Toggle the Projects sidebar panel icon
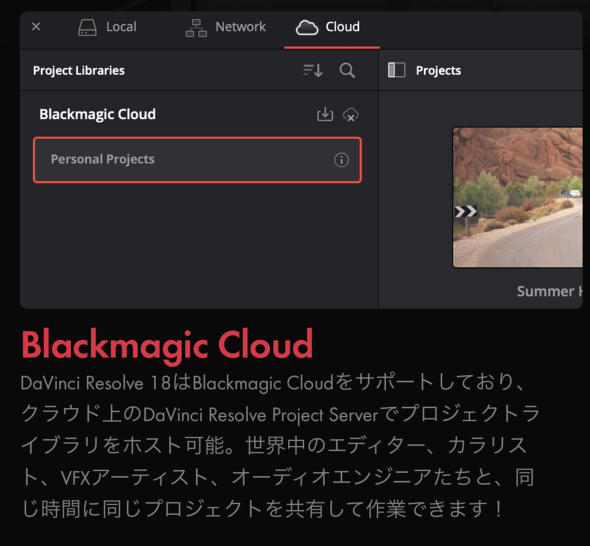This screenshot has width=590, height=546. (x=396, y=70)
